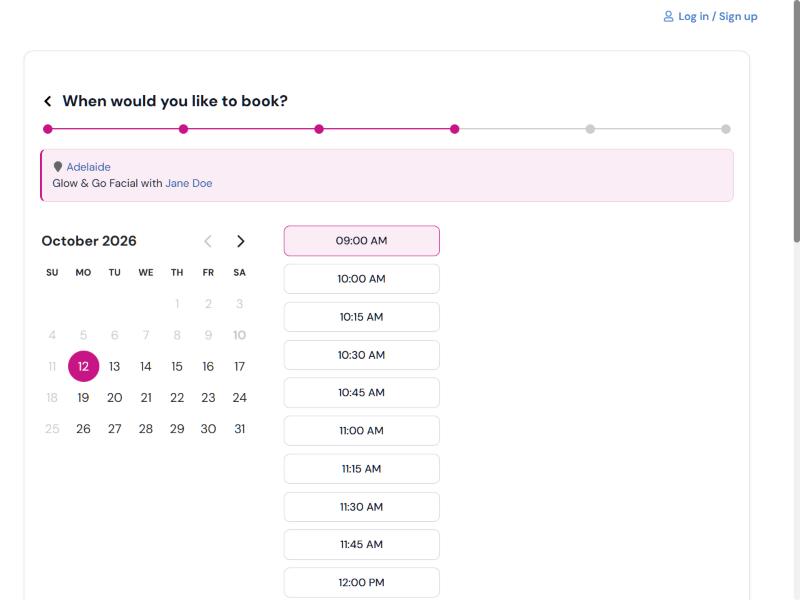Select October 16 in the calendar
800x600 pixels.
point(208,366)
